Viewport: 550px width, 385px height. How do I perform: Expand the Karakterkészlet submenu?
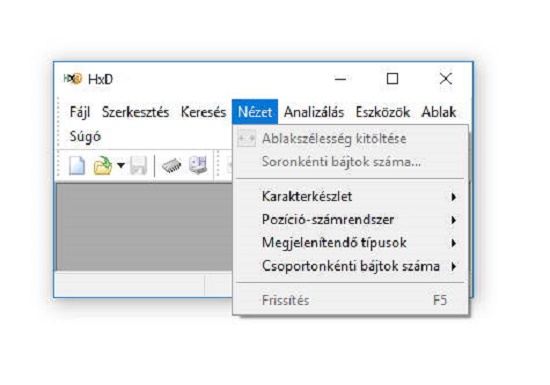click(350, 196)
